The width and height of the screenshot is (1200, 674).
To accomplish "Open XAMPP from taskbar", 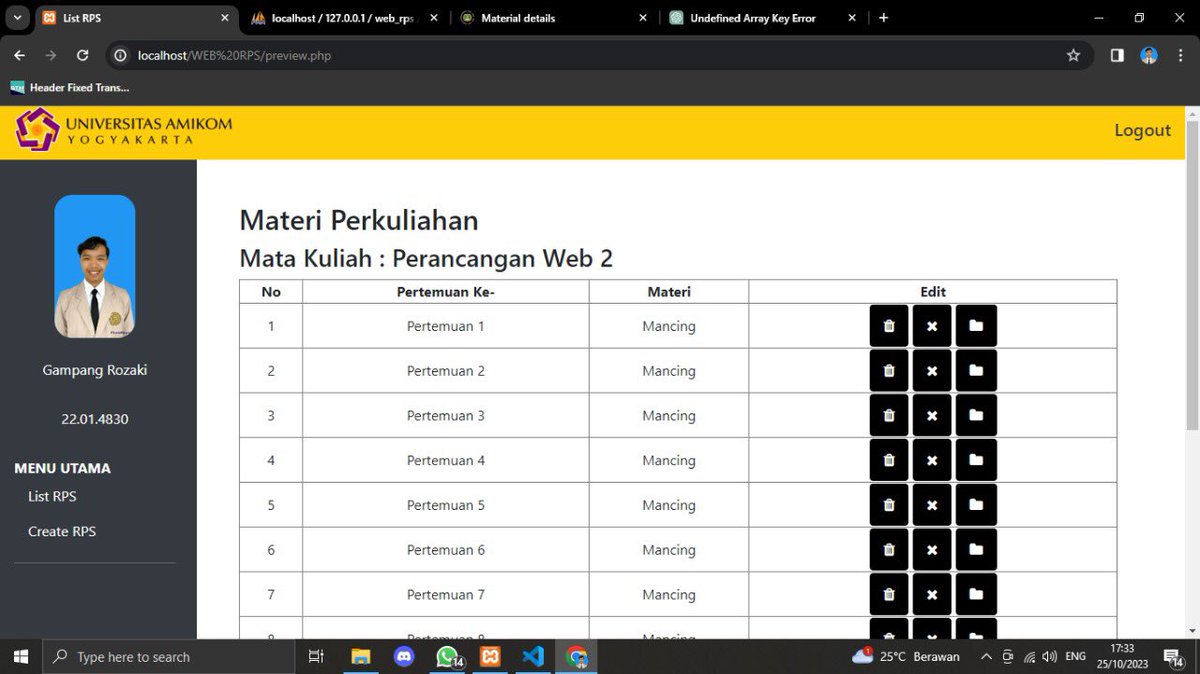I will pos(490,656).
